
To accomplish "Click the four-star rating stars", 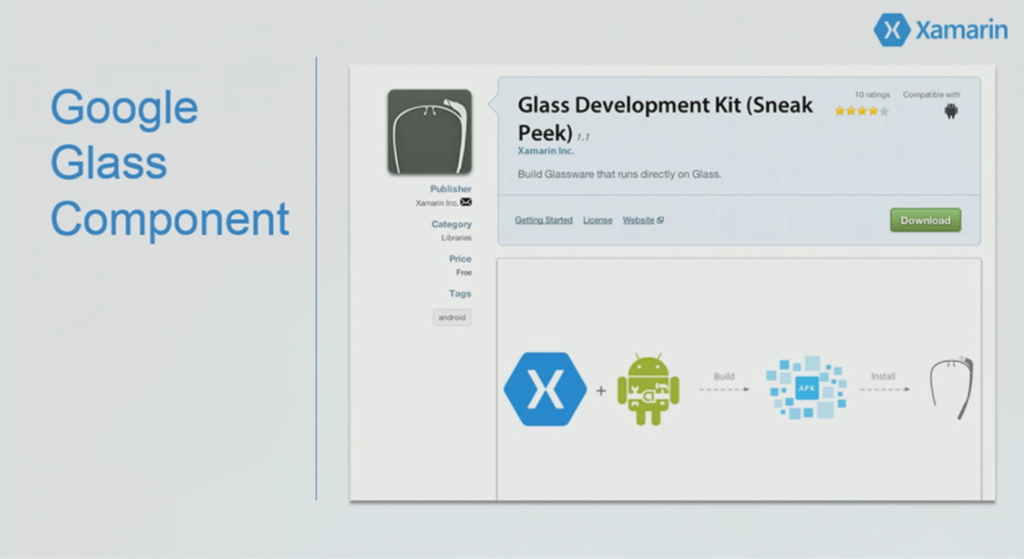I will click(861, 111).
